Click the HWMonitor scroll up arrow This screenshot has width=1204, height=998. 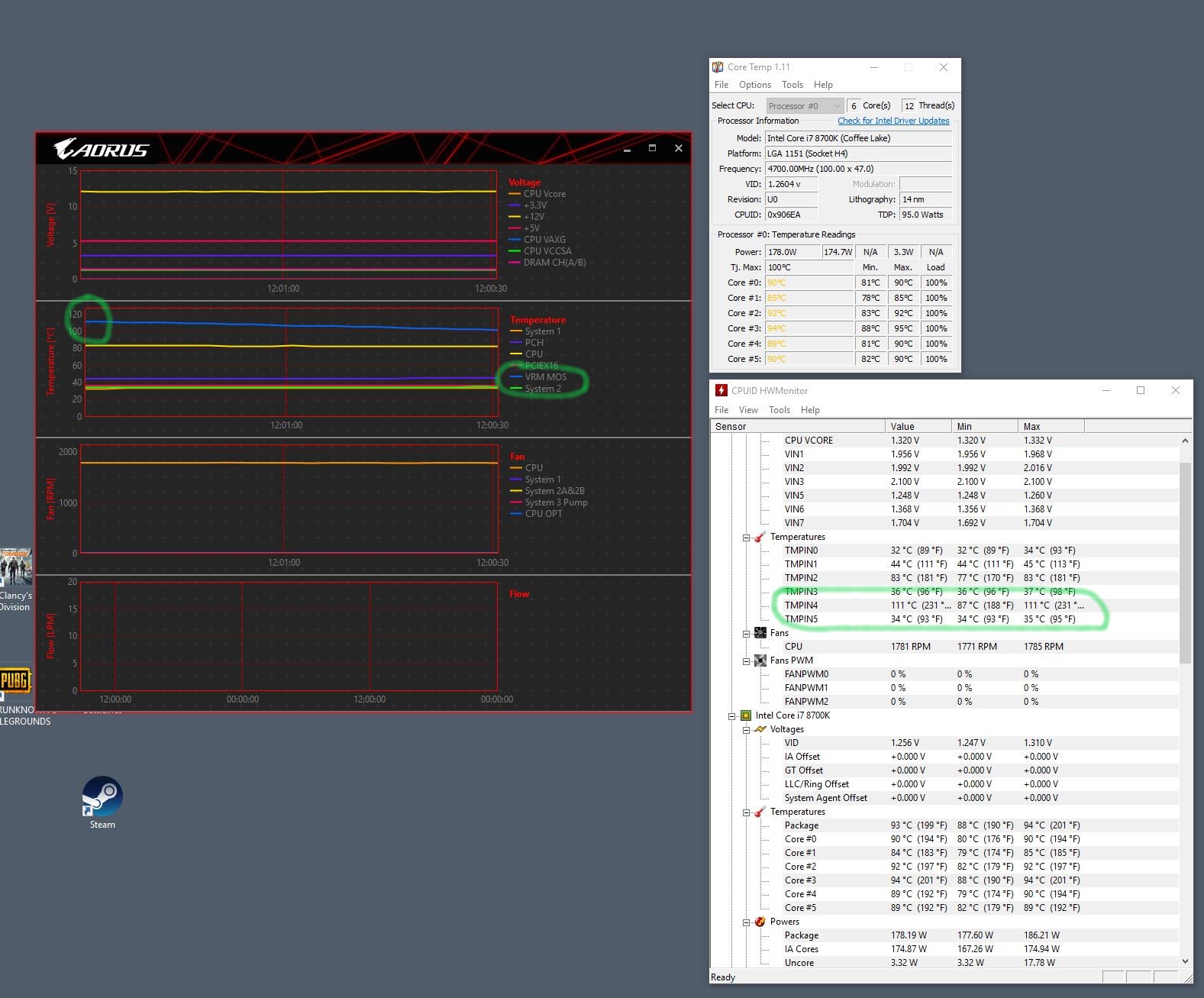pyautogui.click(x=1185, y=441)
